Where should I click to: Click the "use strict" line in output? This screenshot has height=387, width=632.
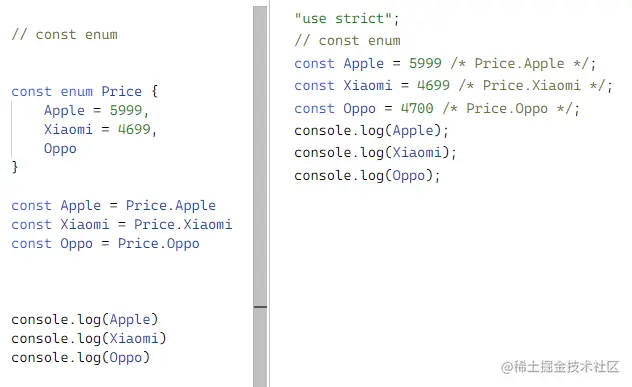click(x=347, y=19)
